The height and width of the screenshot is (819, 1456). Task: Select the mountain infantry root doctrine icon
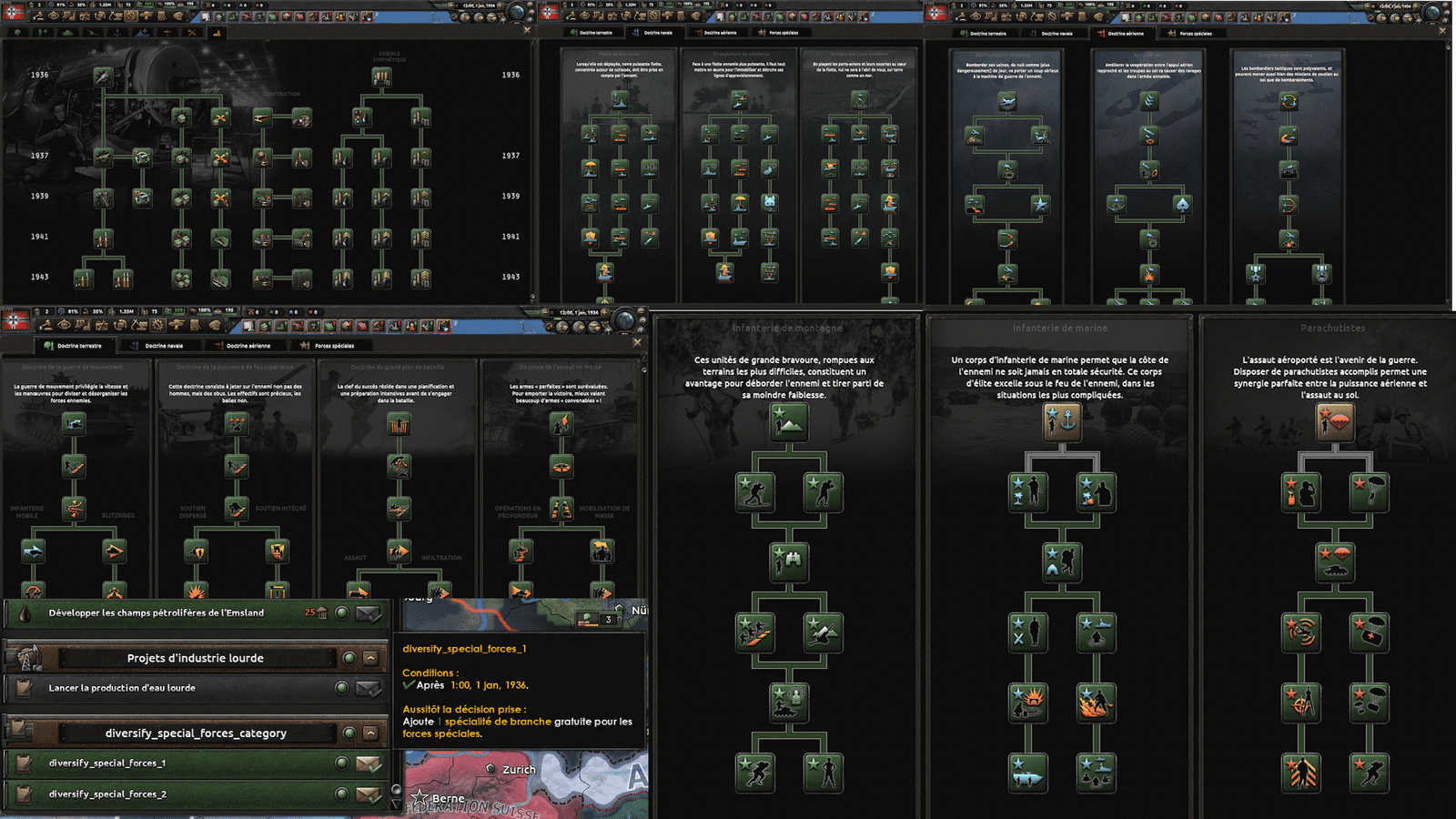[x=788, y=423]
